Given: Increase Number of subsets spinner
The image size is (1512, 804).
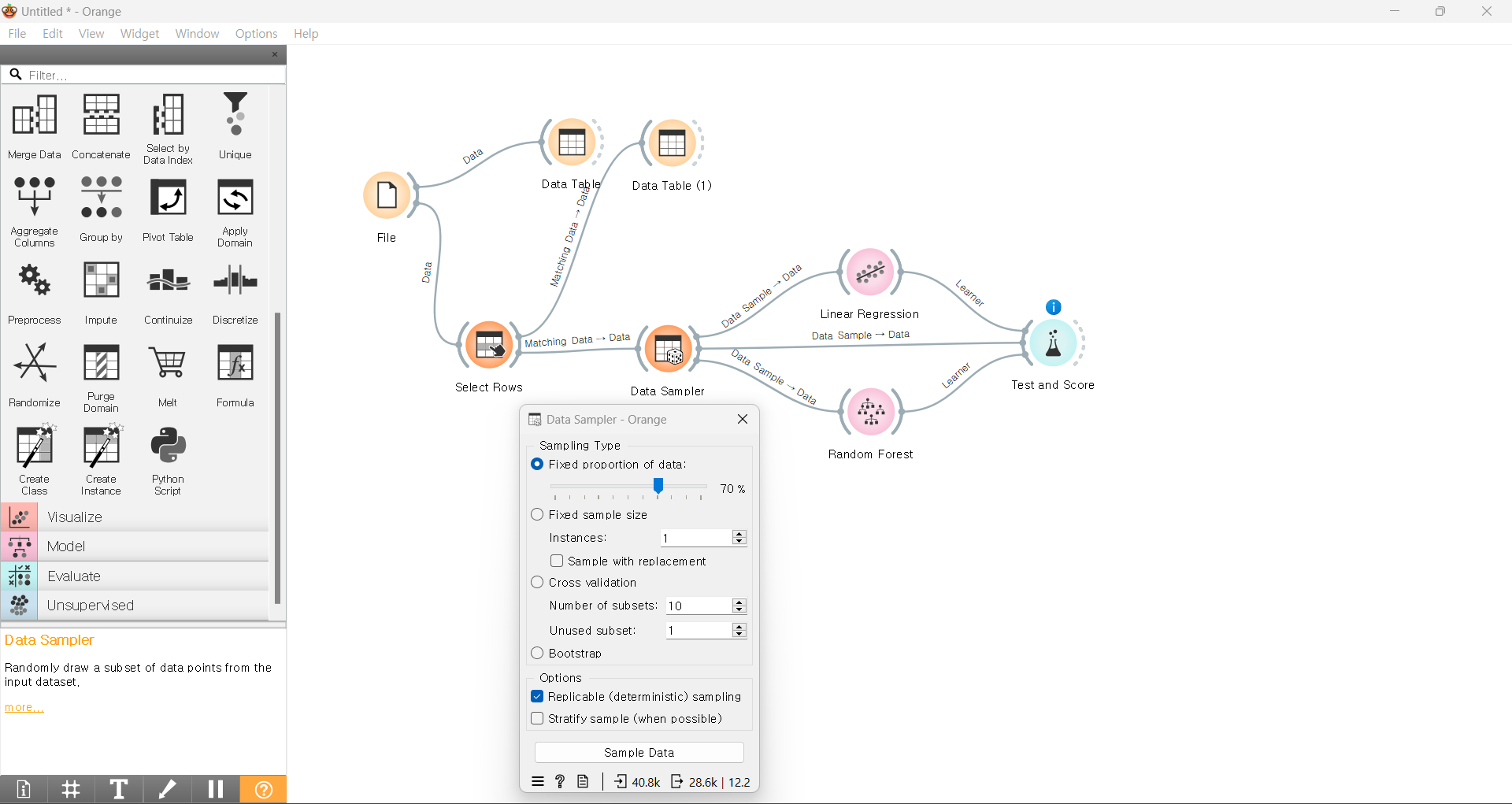Looking at the screenshot, I should (739, 602).
